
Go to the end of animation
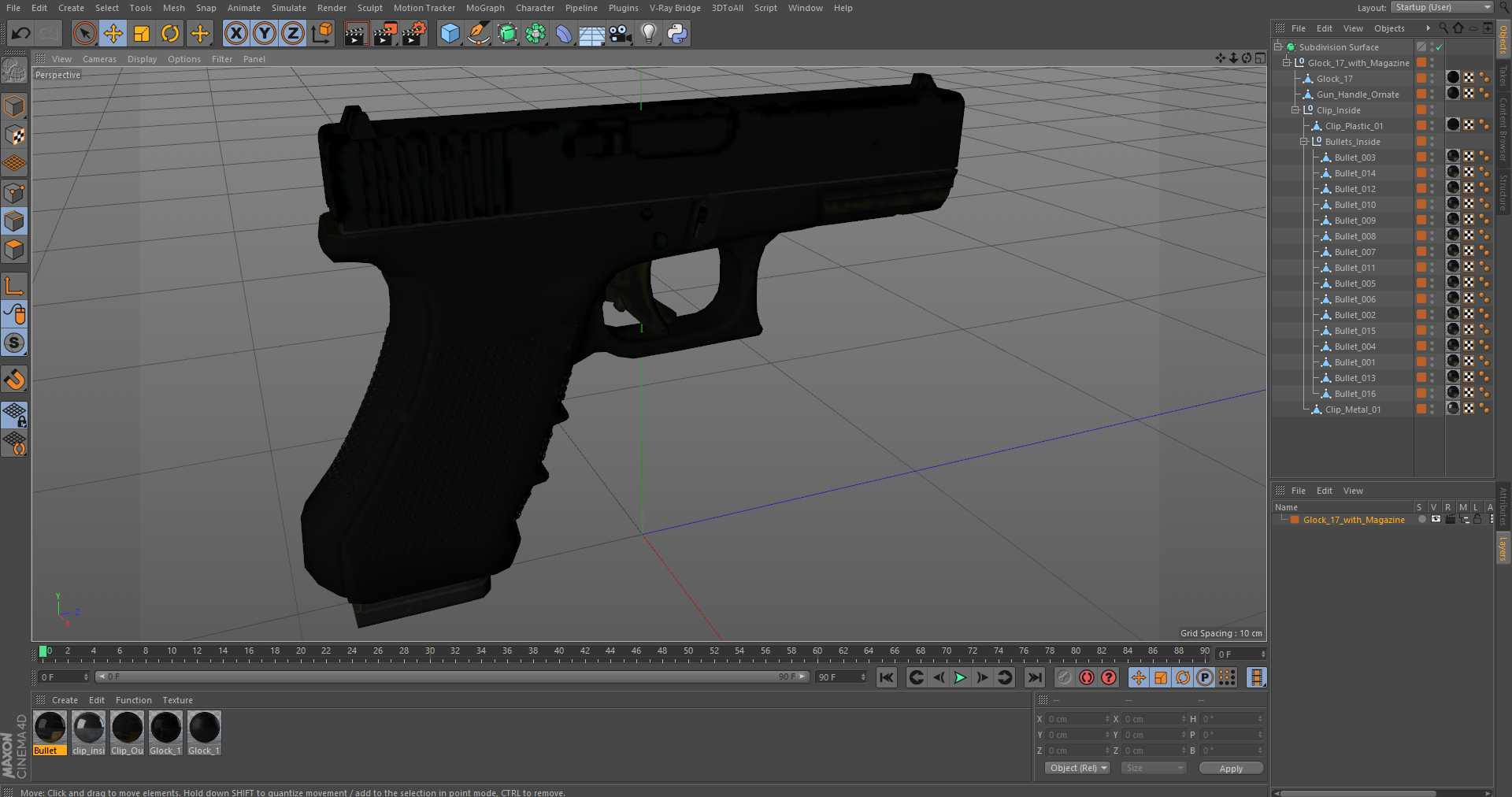click(x=1035, y=677)
